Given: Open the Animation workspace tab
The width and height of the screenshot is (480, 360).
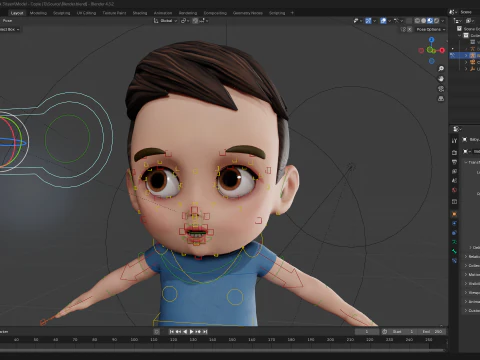Looking at the screenshot, I should pos(163,13).
